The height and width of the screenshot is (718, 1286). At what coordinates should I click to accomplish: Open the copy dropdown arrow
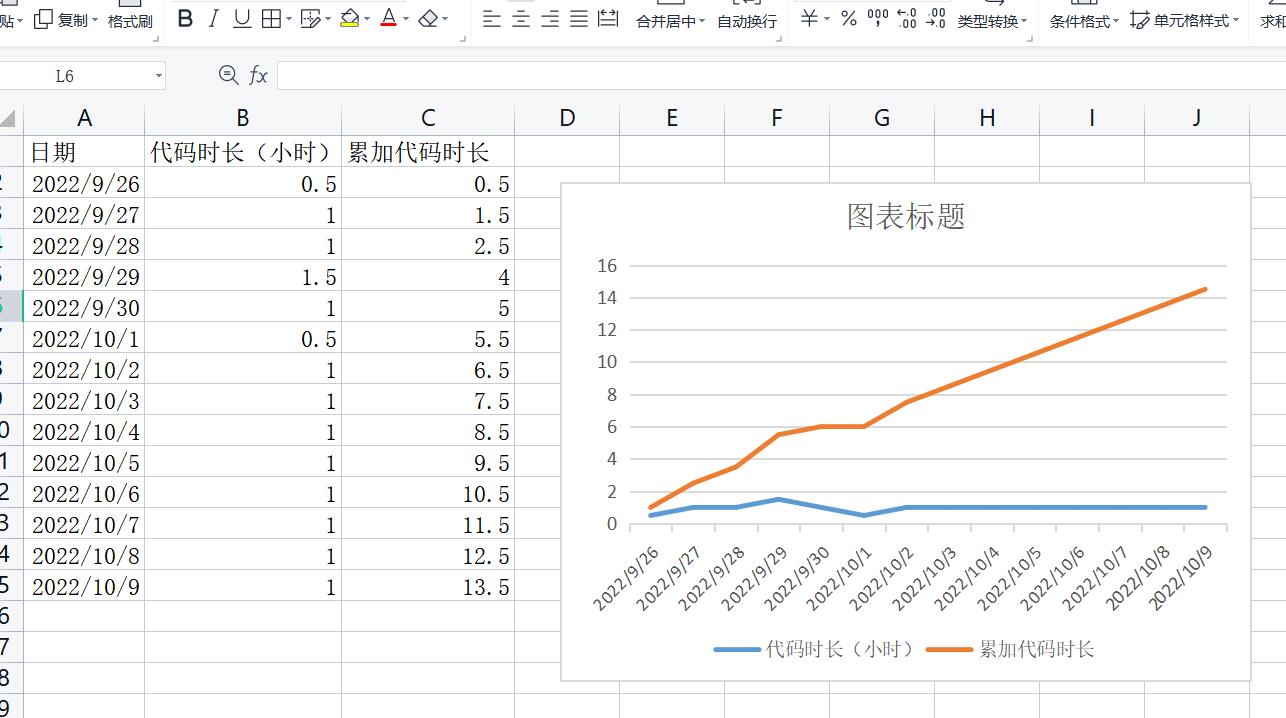pos(95,20)
